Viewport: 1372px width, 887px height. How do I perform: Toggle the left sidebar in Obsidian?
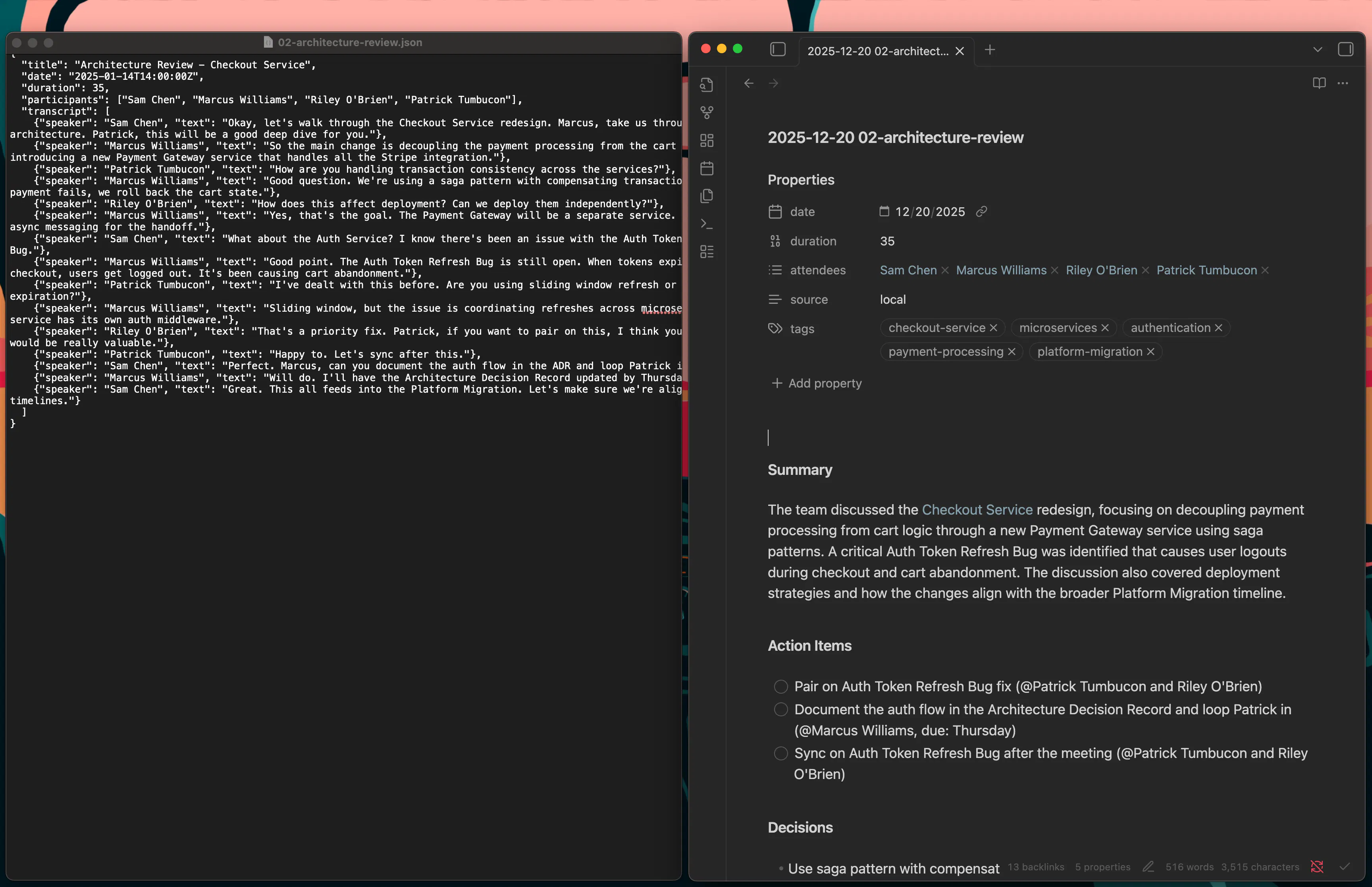click(x=778, y=50)
